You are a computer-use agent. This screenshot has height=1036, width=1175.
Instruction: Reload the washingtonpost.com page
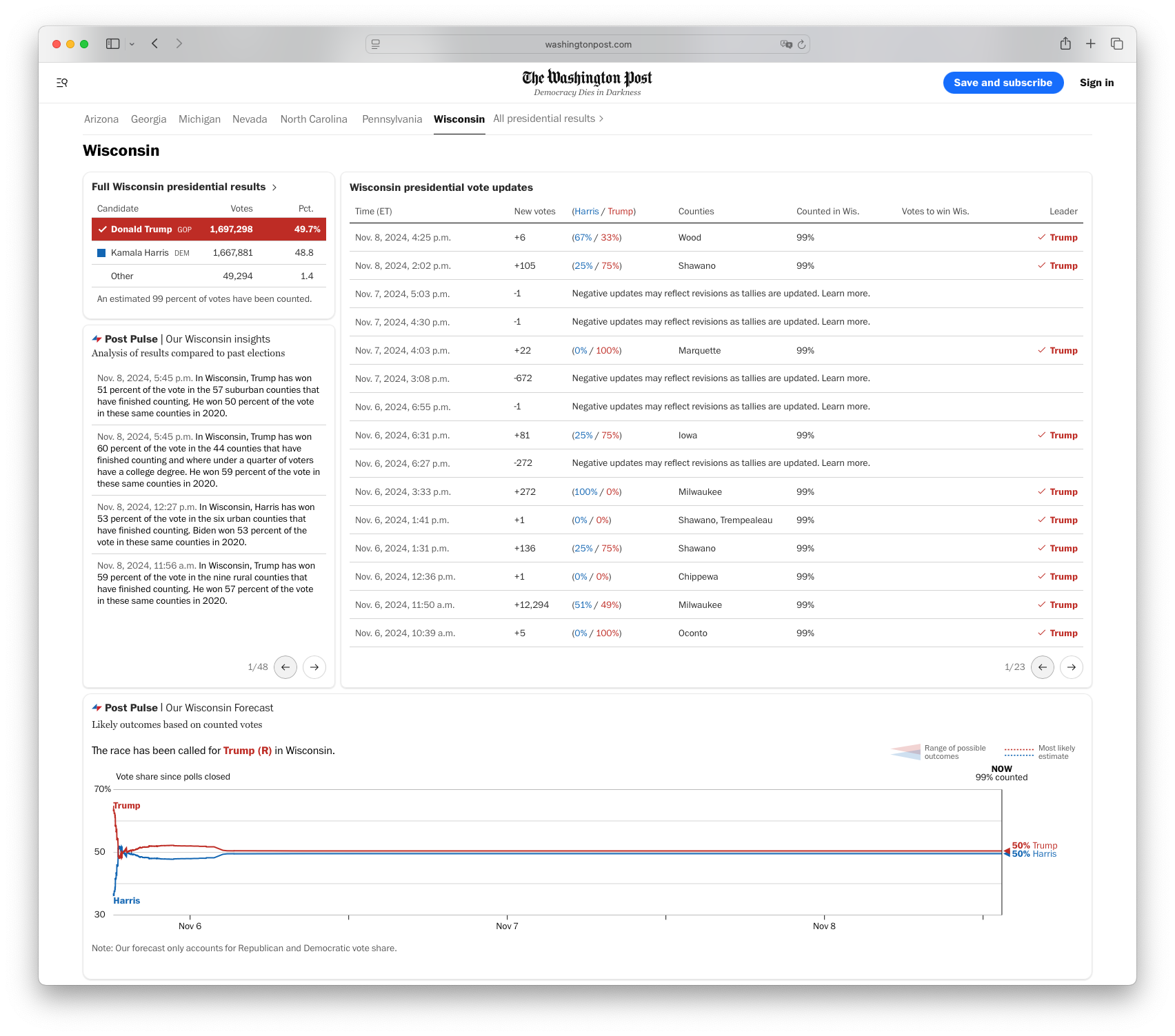click(x=801, y=44)
